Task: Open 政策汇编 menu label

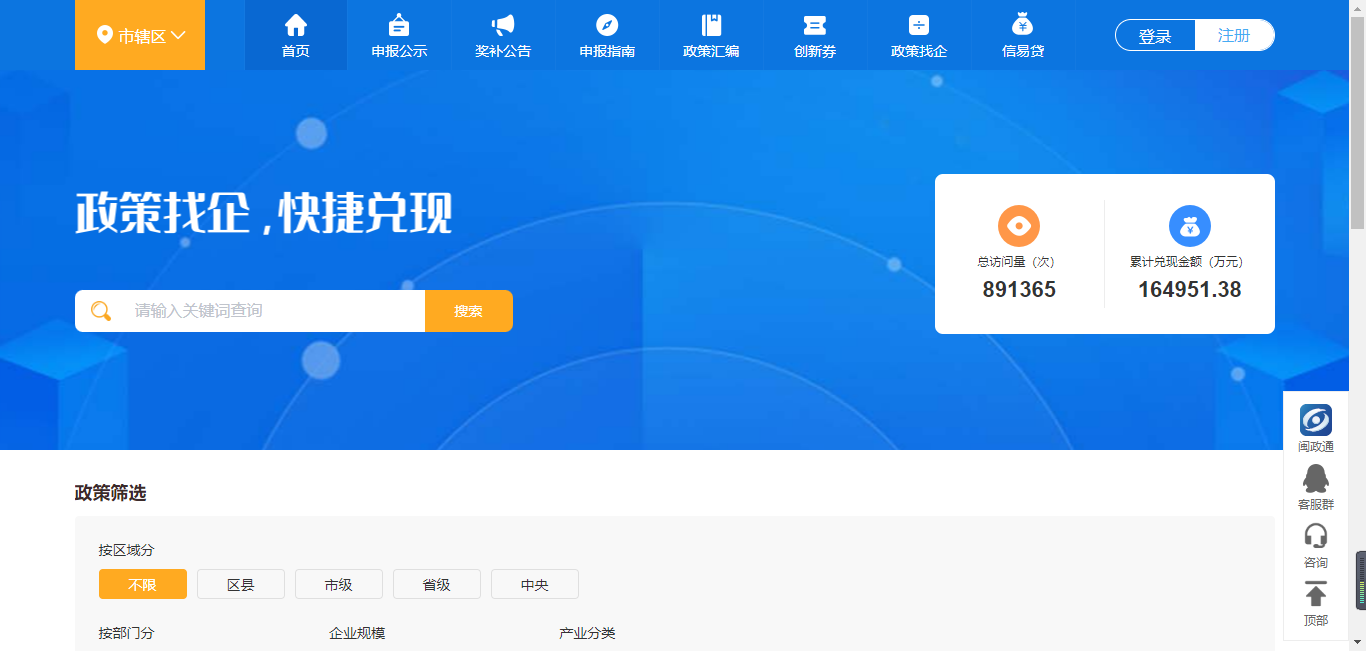Action: pos(711,51)
